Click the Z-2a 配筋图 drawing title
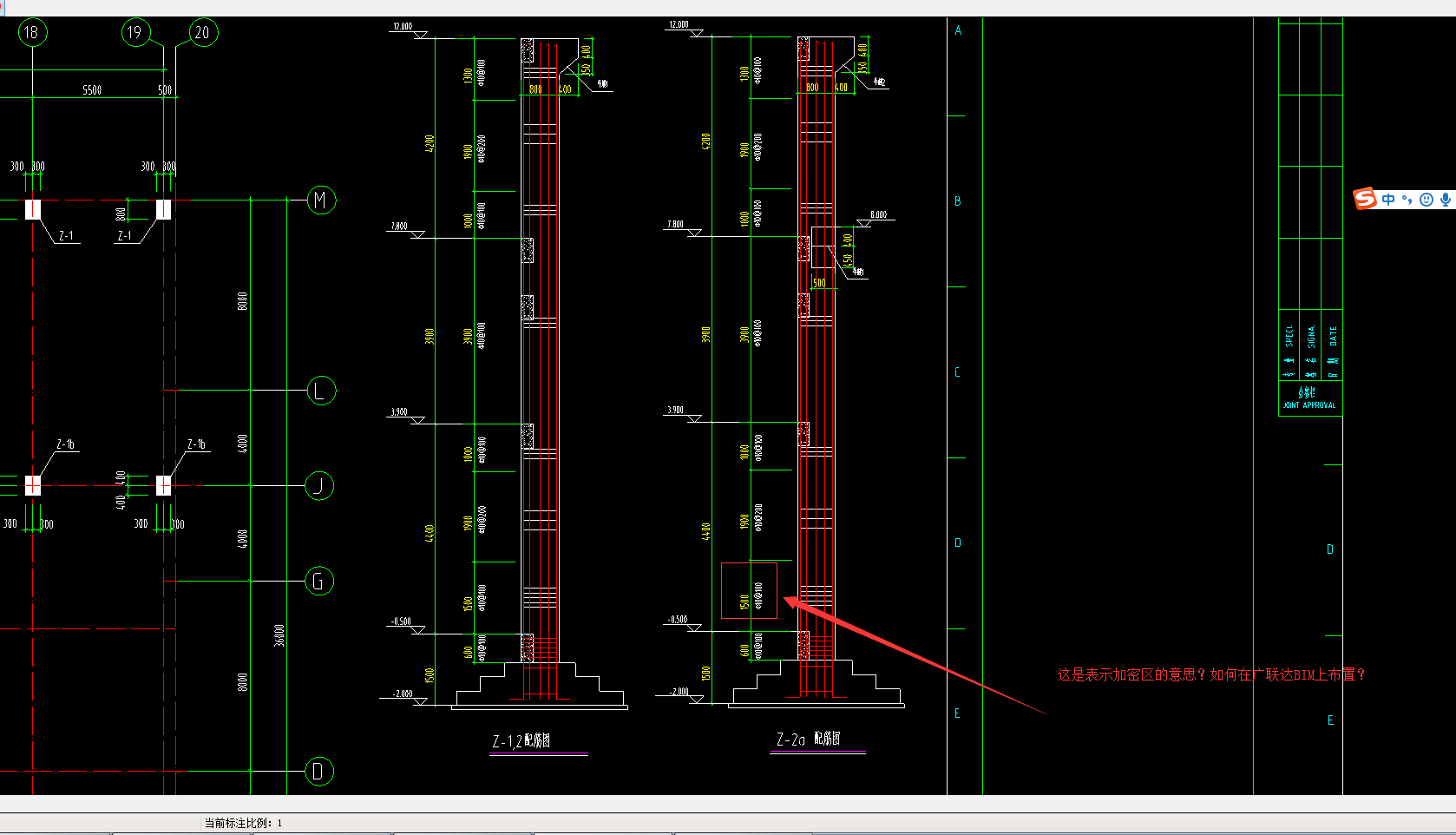This screenshot has width=1456, height=835. 808,739
